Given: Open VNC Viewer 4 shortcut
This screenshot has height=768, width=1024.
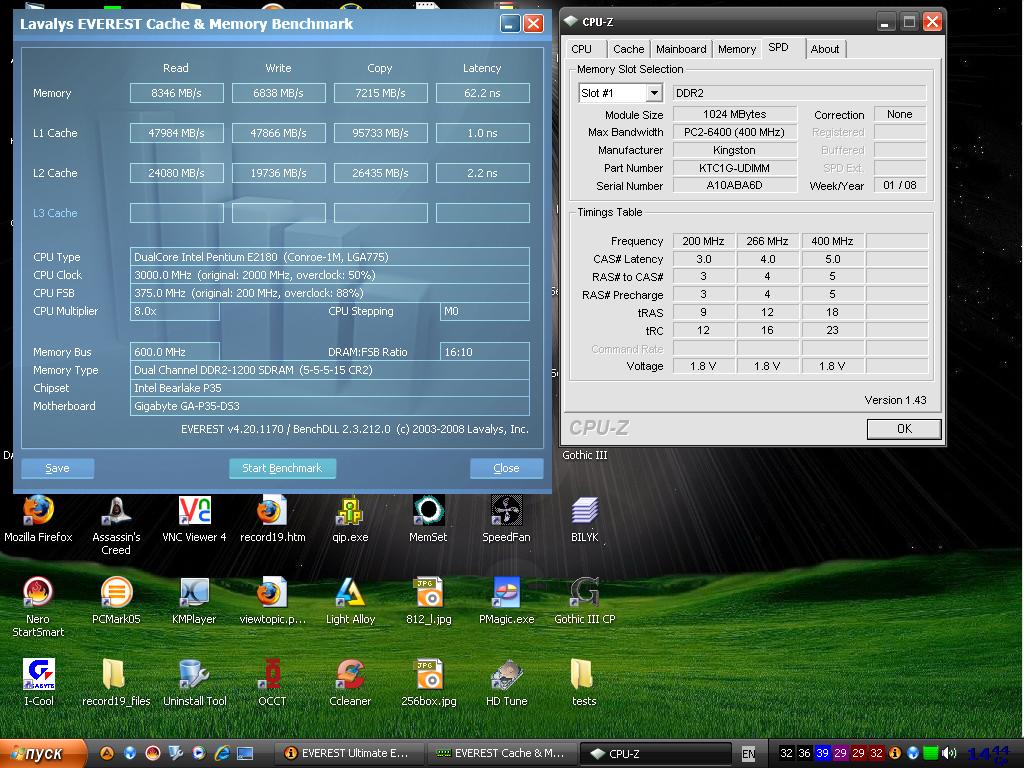Looking at the screenshot, I should (x=194, y=519).
